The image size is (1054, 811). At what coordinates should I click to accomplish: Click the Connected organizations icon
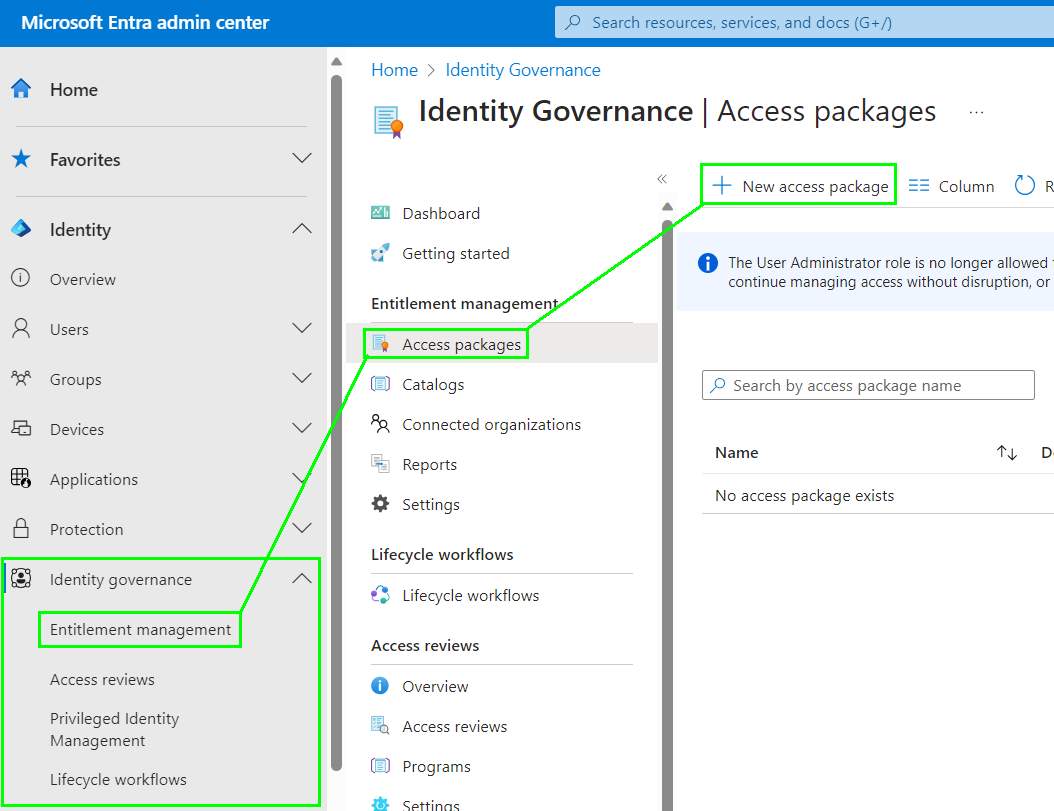coord(380,424)
